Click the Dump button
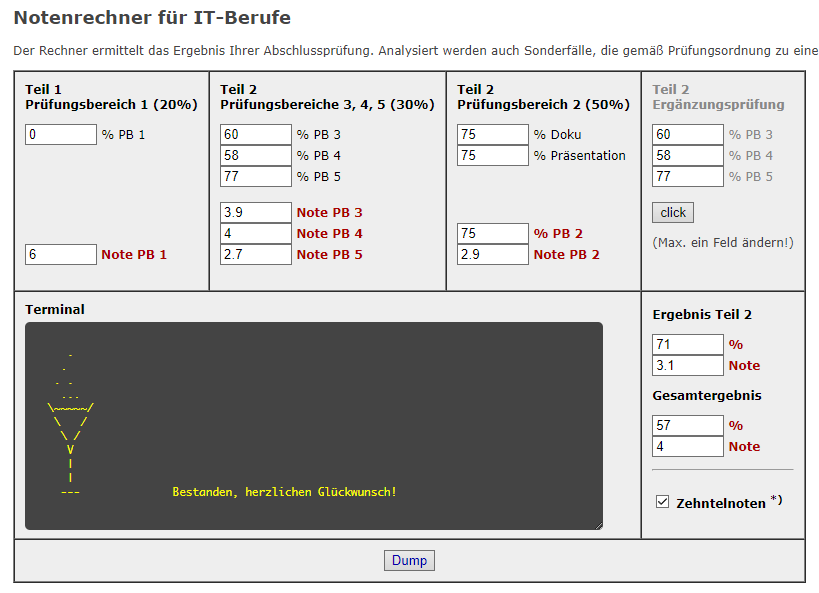The height and width of the screenshot is (593, 819). click(409, 560)
